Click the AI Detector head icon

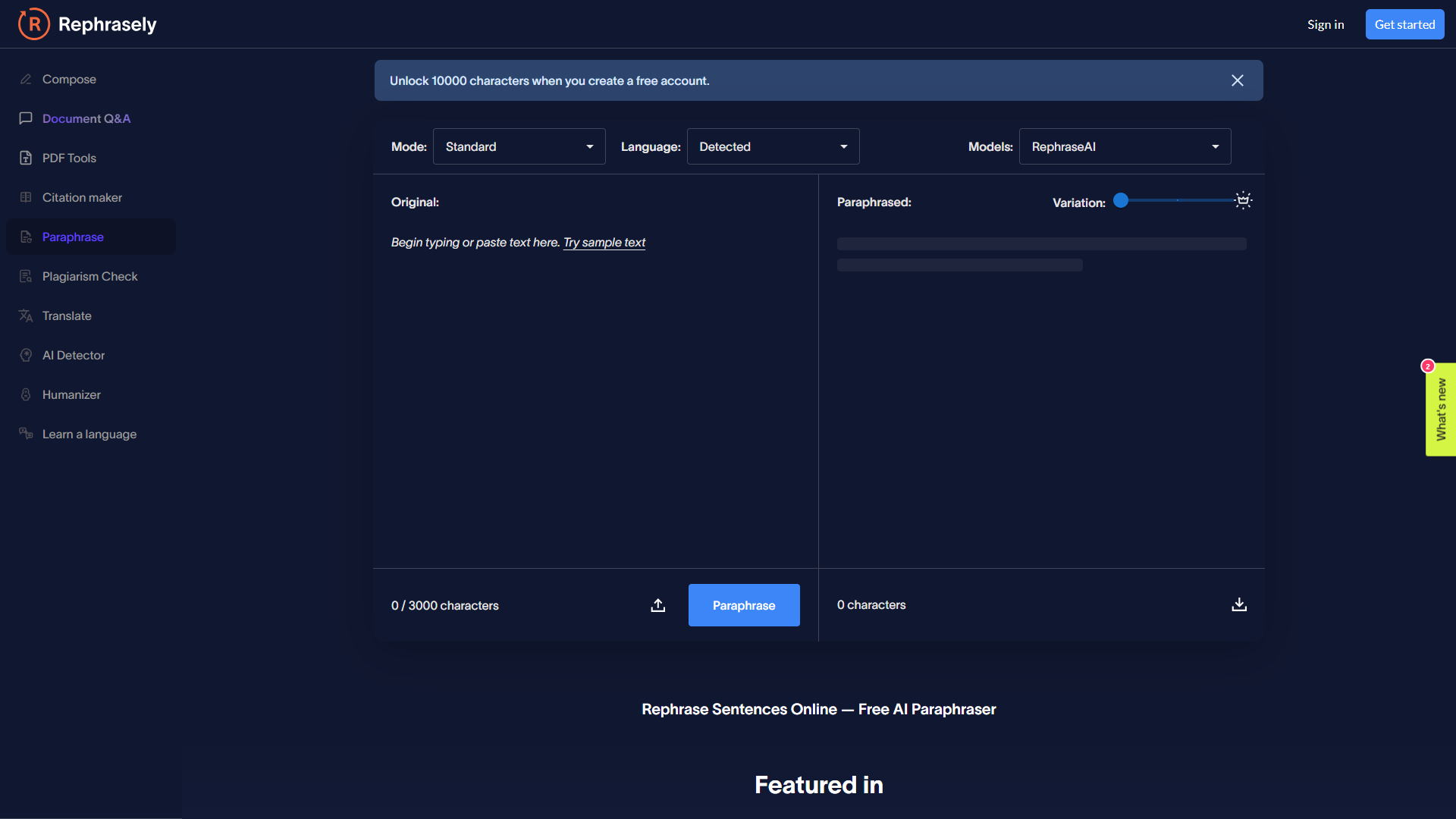26,355
